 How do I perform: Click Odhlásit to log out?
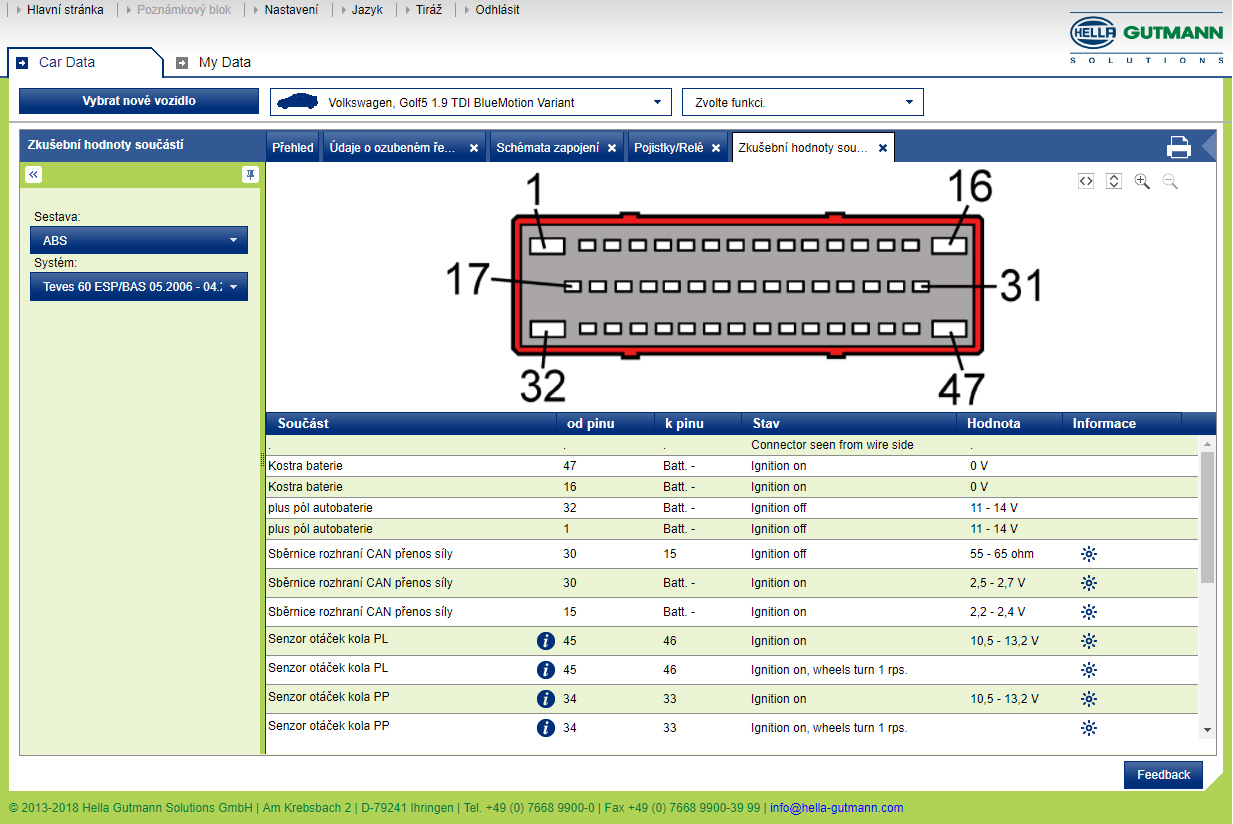497,10
